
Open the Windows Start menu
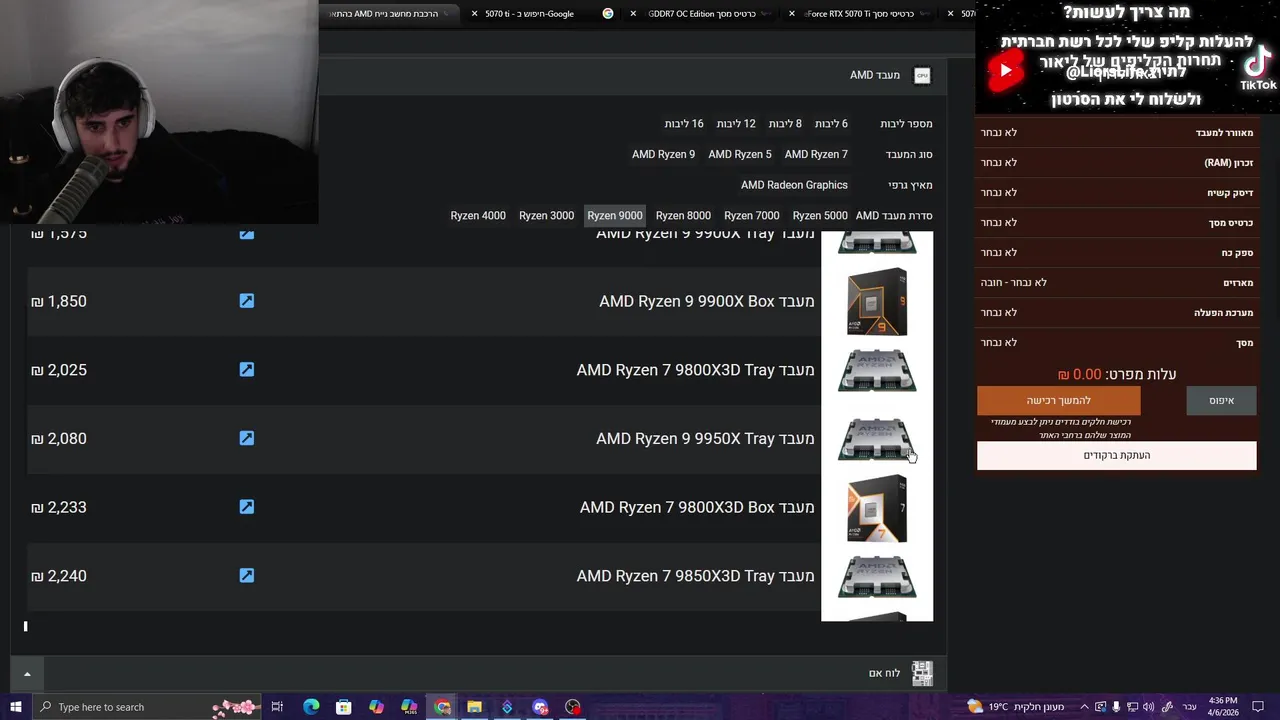pyautogui.click(x=15, y=707)
